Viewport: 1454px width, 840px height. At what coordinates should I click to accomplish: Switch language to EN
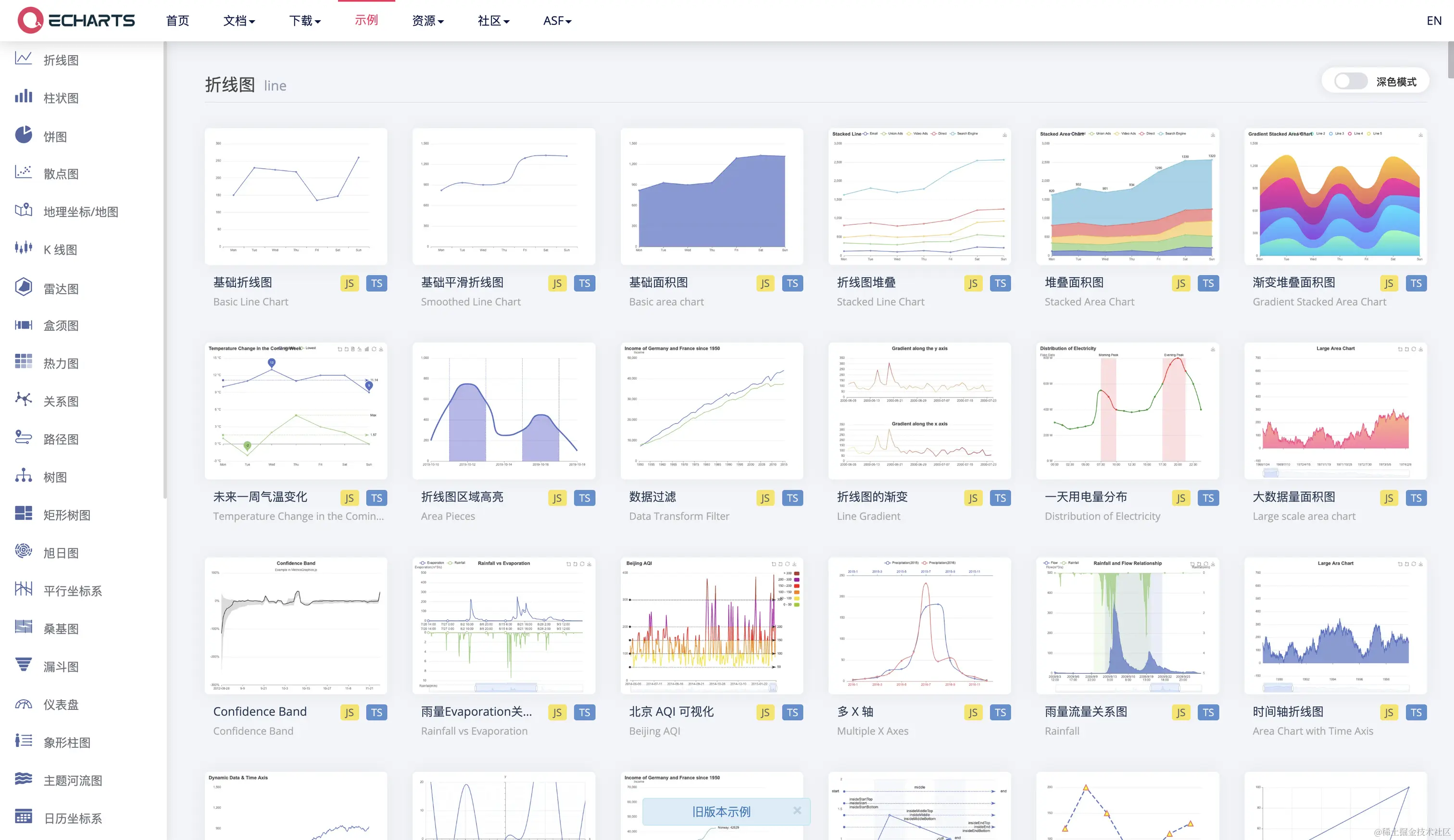(1434, 21)
